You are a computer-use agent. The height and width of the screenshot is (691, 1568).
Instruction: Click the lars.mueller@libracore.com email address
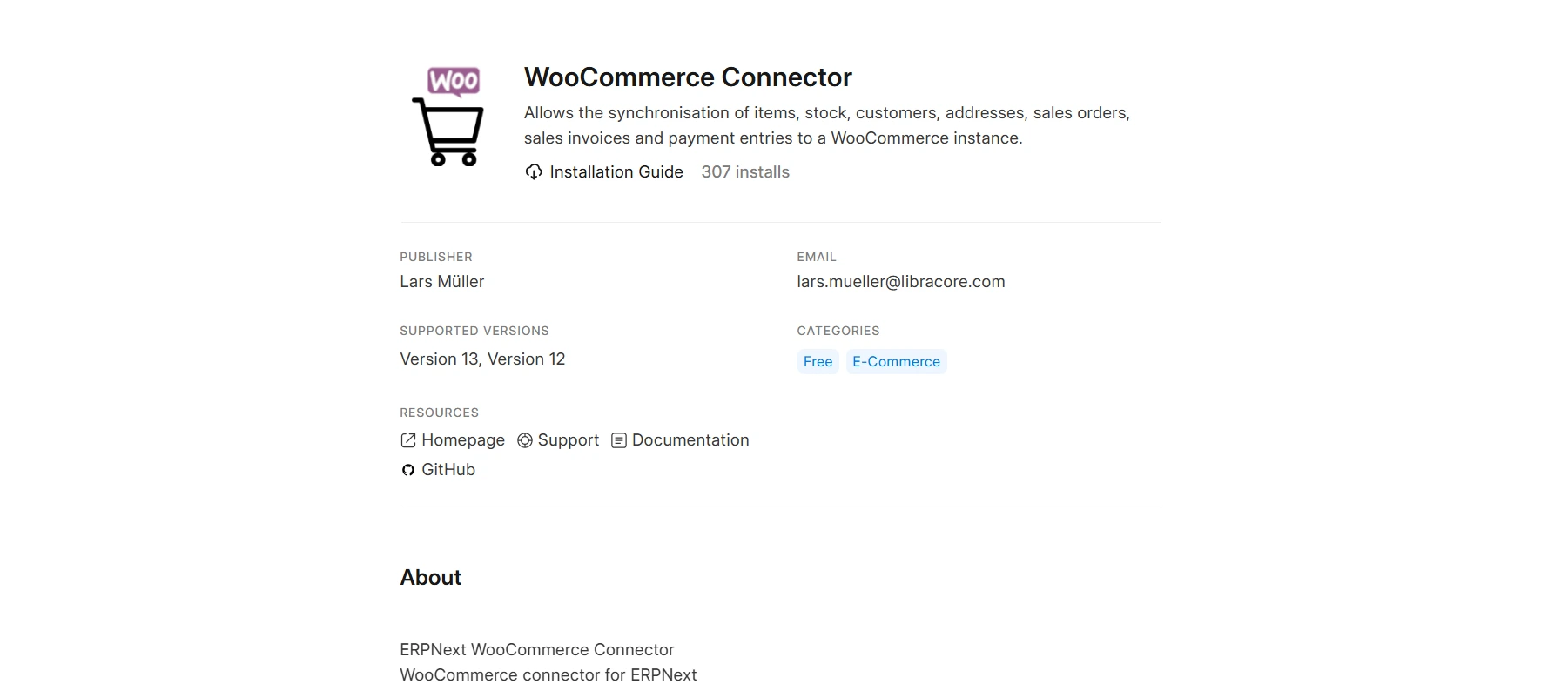click(x=900, y=282)
